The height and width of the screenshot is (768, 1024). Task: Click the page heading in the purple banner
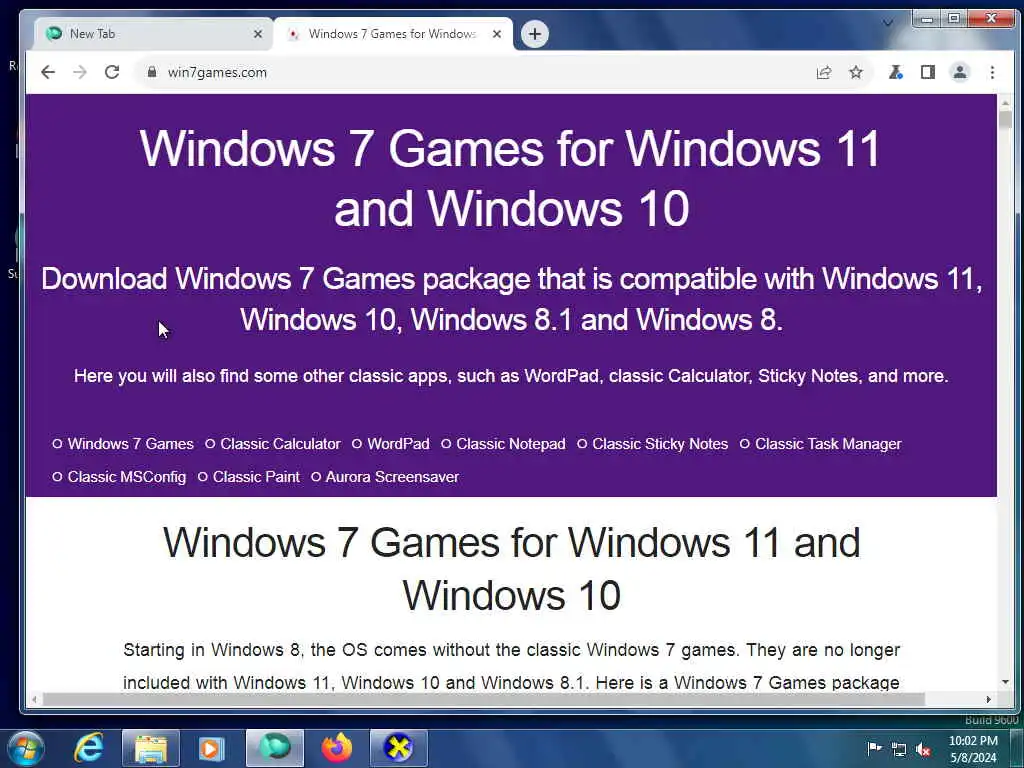click(x=511, y=178)
